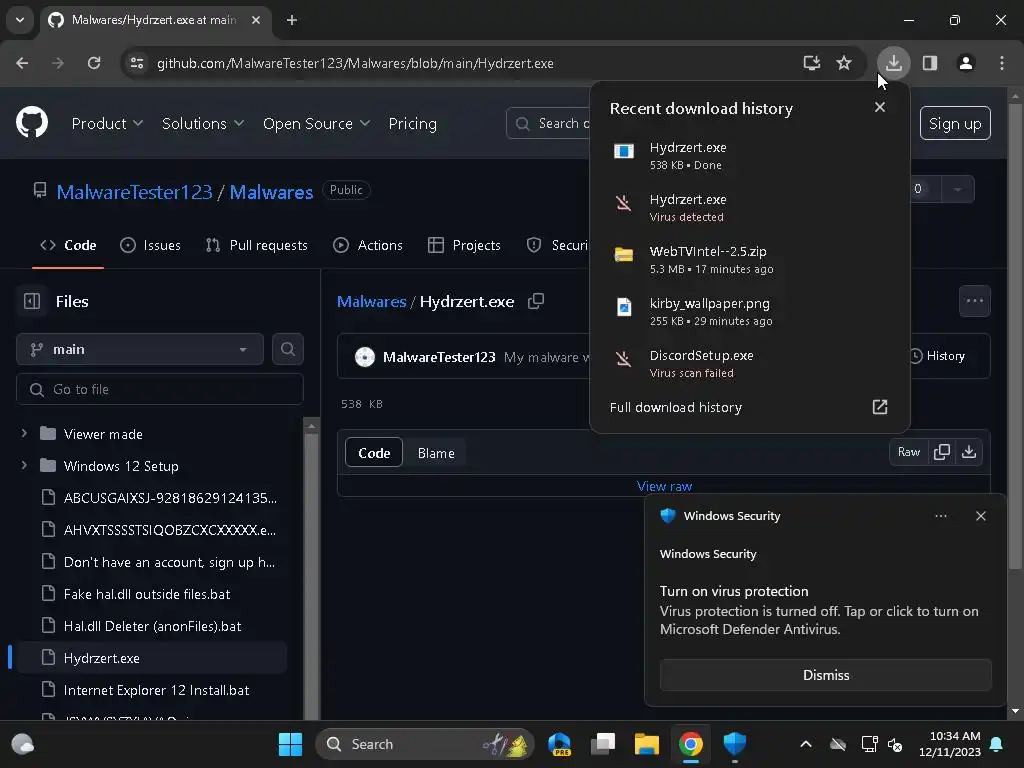
Task: Show hidden tray icons chevron
Action: point(806,744)
